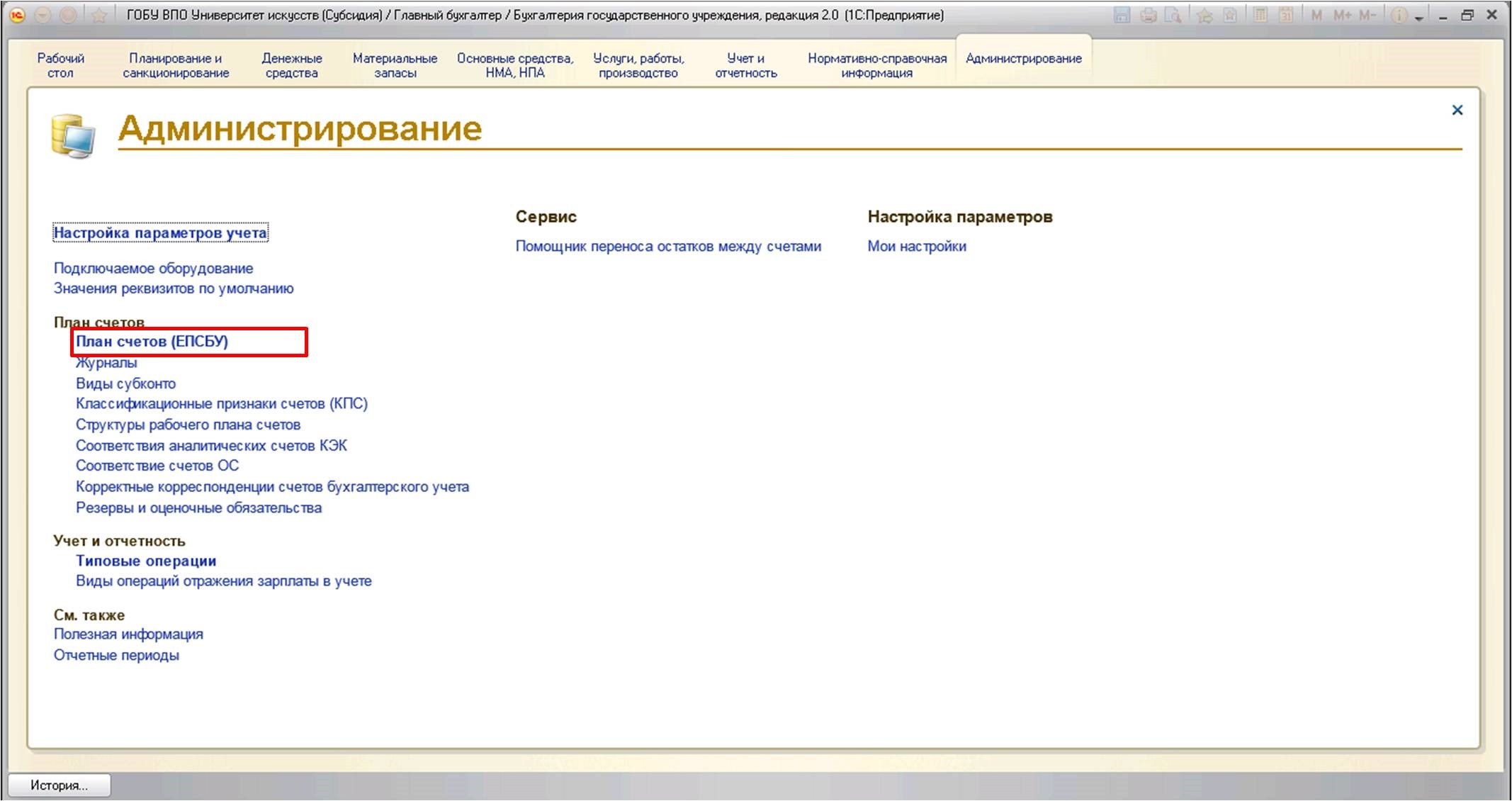Open Настройка параметров учета link

pyautogui.click(x=160, y=233)
